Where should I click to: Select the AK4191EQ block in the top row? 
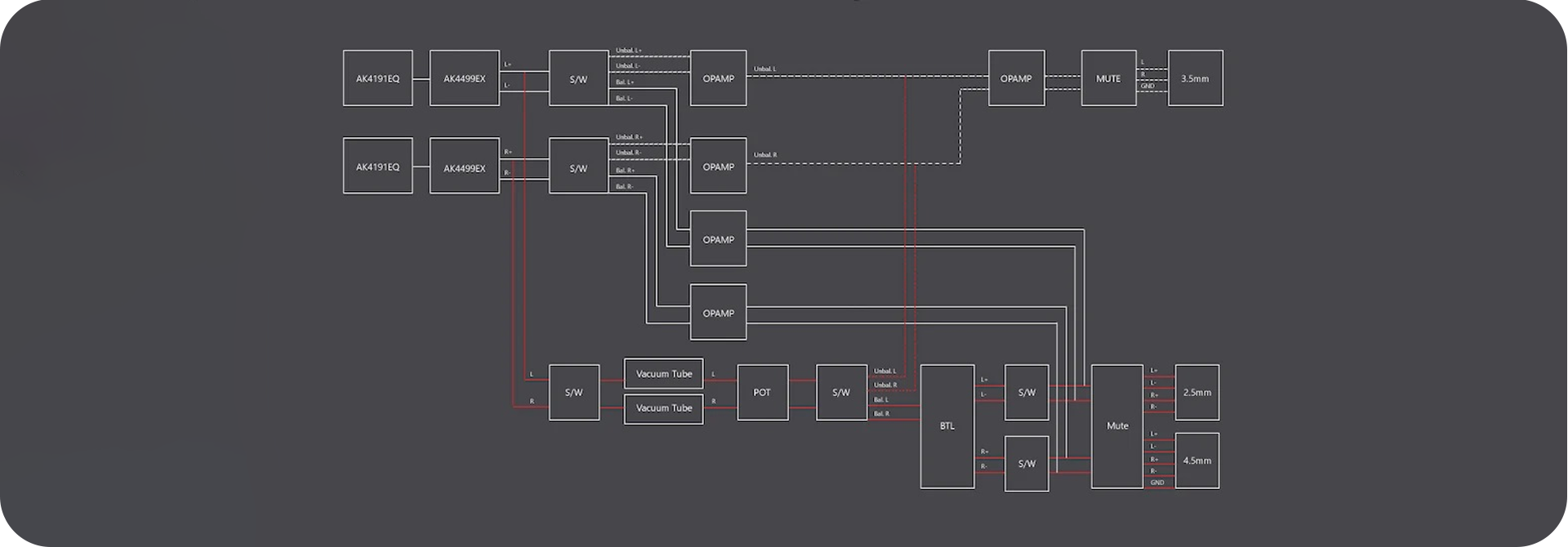pos(377,78)
